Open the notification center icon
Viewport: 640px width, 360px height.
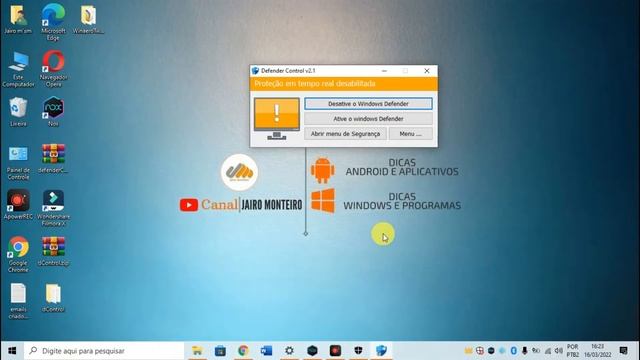[623, 351]
